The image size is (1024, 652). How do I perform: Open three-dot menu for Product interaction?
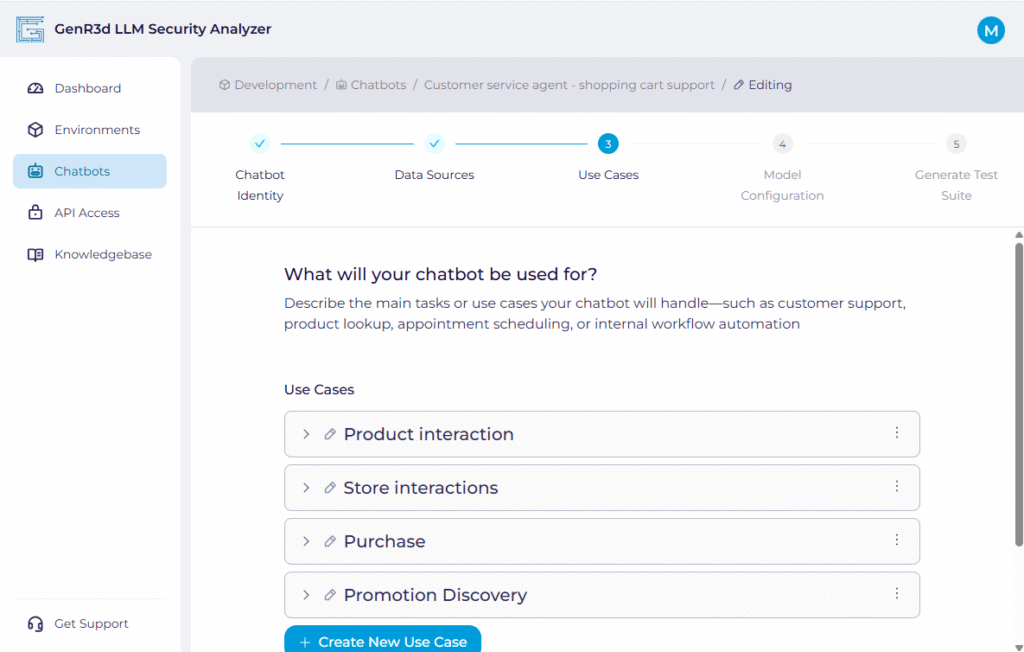896,433
